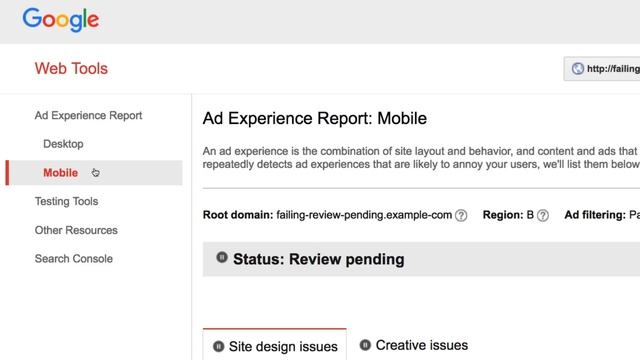The image size is (640, 360).
Task: Open the site selector showing http://failing
Action: (602, 69)
